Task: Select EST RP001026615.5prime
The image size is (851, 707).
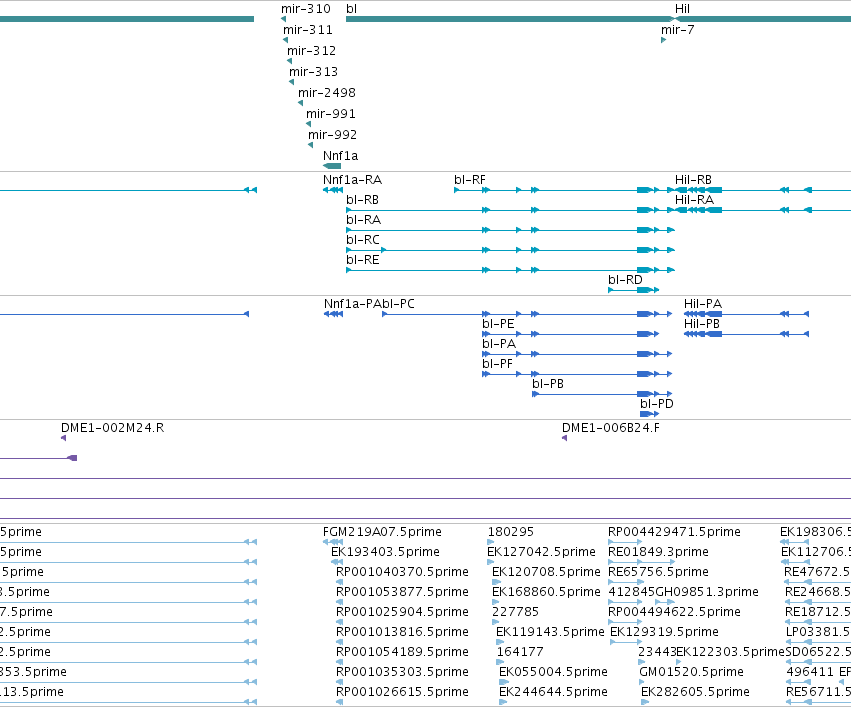Action: tap(340, 702)
